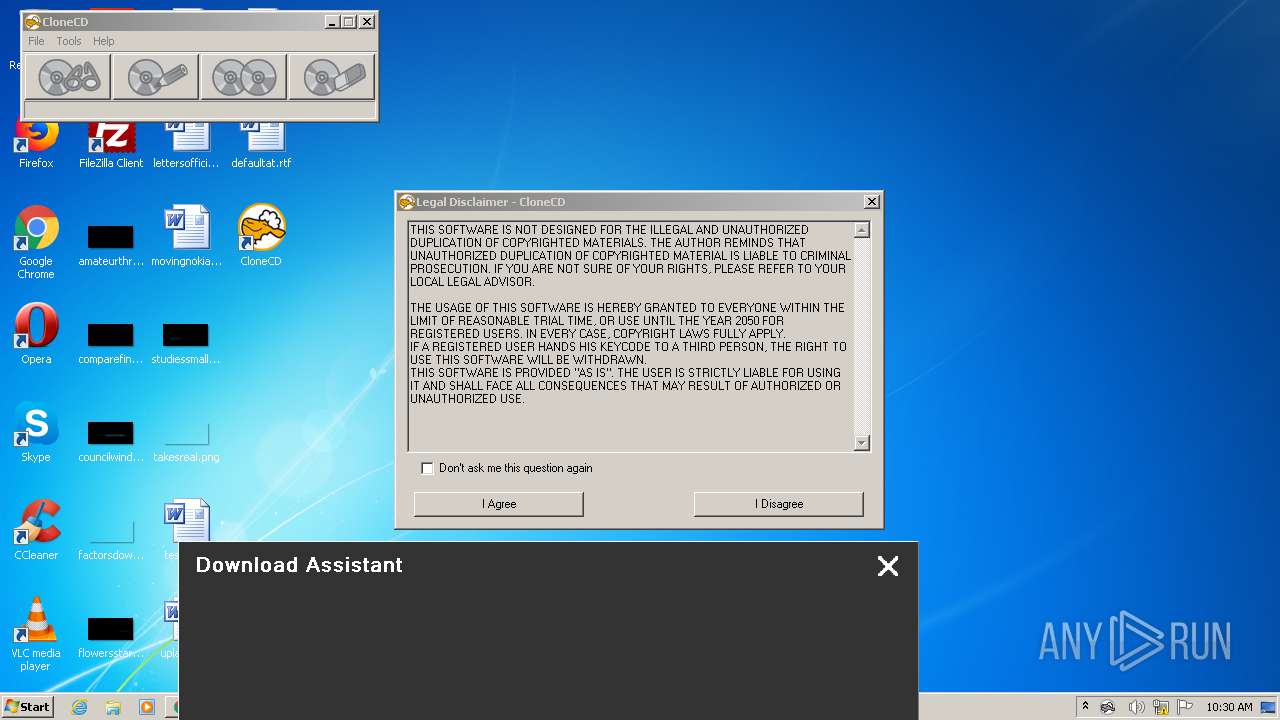Decline the disclaimer with I Disagree
Image resolution: width=1280 pixels, height=720 pixels.
[x=778, y=504]
